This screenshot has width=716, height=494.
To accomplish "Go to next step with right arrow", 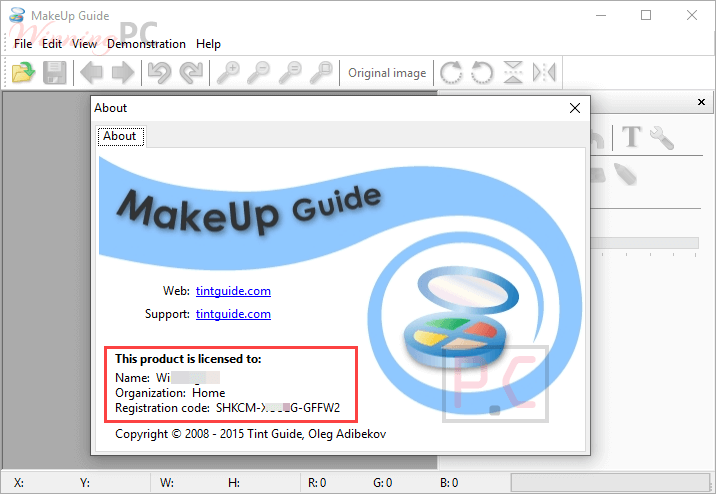I will [123, 73].
